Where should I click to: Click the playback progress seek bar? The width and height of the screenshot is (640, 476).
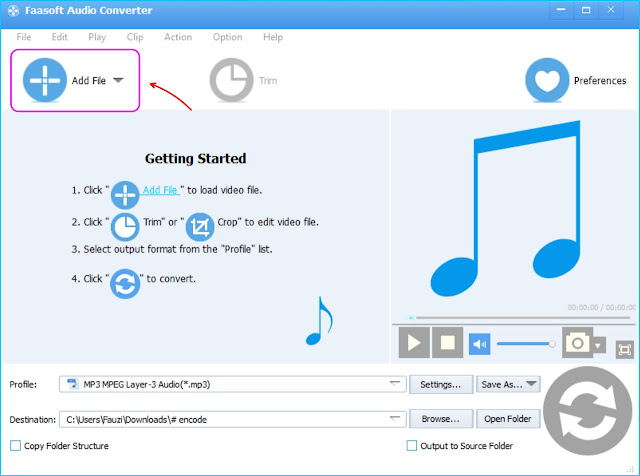pos(521,317)
